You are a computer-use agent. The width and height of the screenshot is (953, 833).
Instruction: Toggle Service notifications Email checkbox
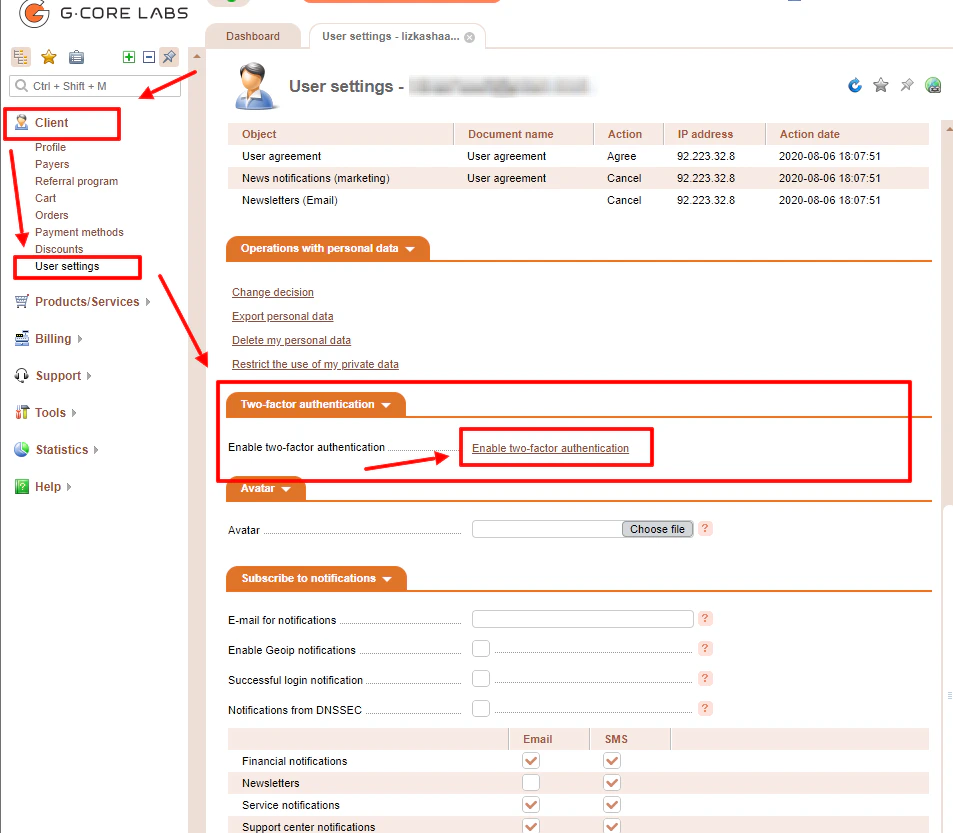coord(531,804)
